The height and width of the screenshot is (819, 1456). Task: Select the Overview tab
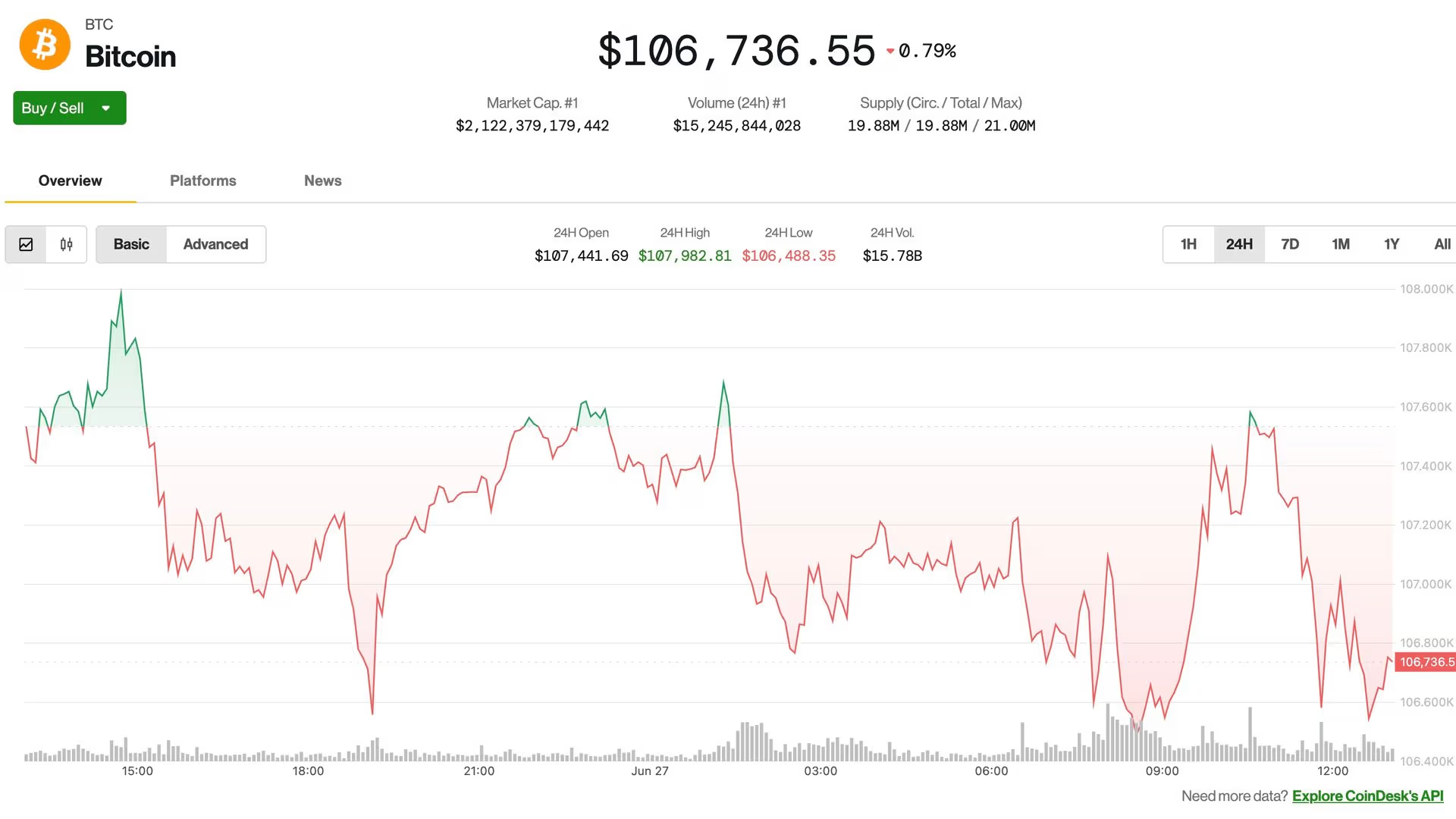(70, 180)
